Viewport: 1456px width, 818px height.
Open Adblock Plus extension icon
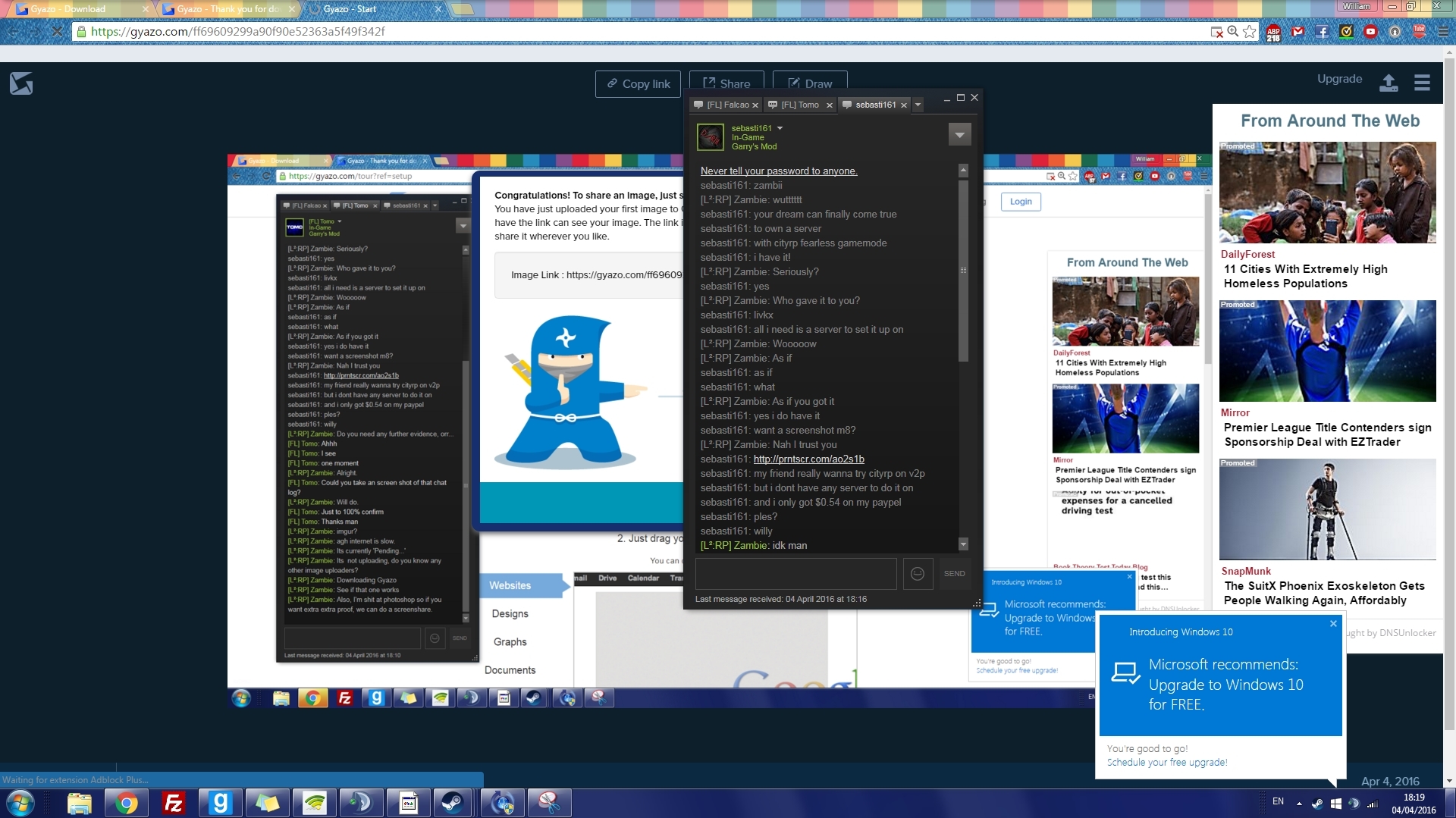click(1273, 32)
